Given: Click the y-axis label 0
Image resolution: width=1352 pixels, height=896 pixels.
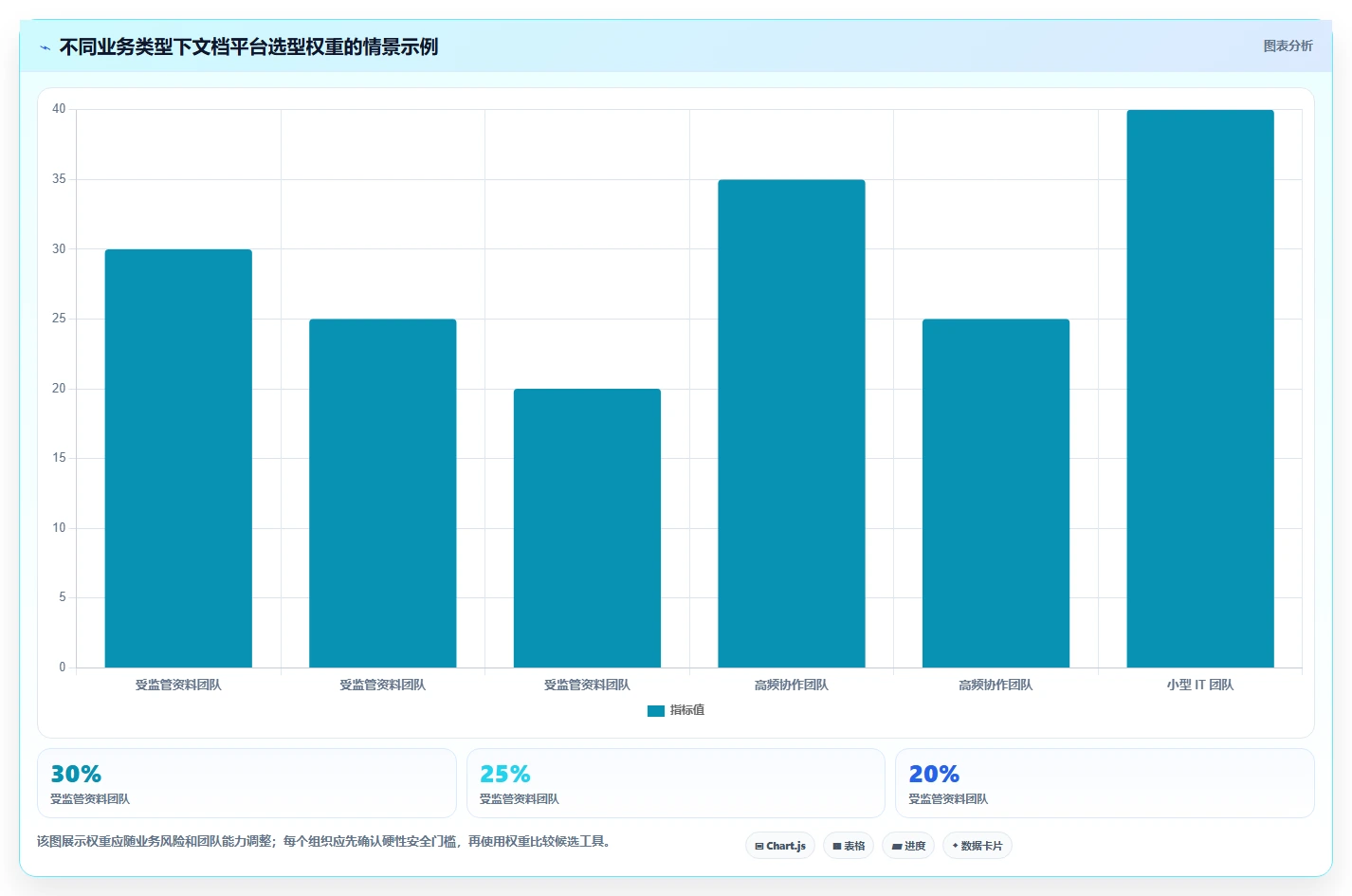Looking at the screenshot, I should coord(63,667).
